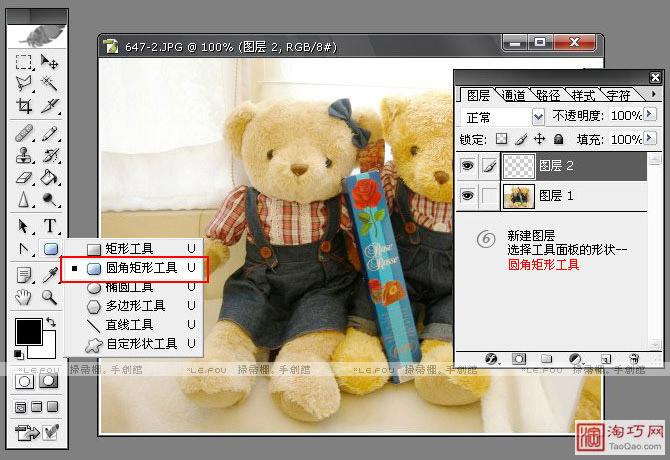This screenshot has width=670, height=460.
Task: Choose 圆角矩形工具 from the shape flyout
Action: (134, 268)
